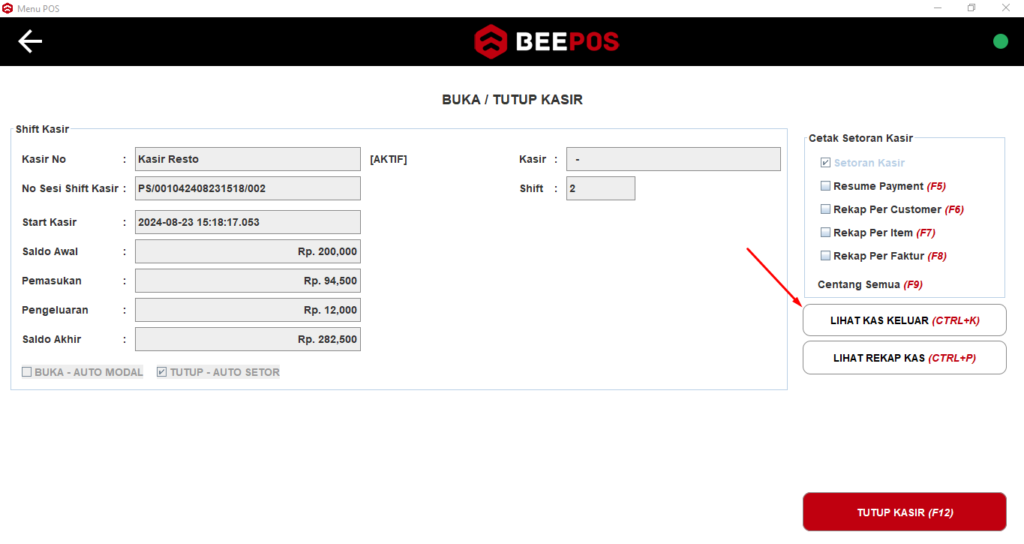1024x544 pixels.
Task: Click the green connection status indicator
Action: click(x=999, y=41)
